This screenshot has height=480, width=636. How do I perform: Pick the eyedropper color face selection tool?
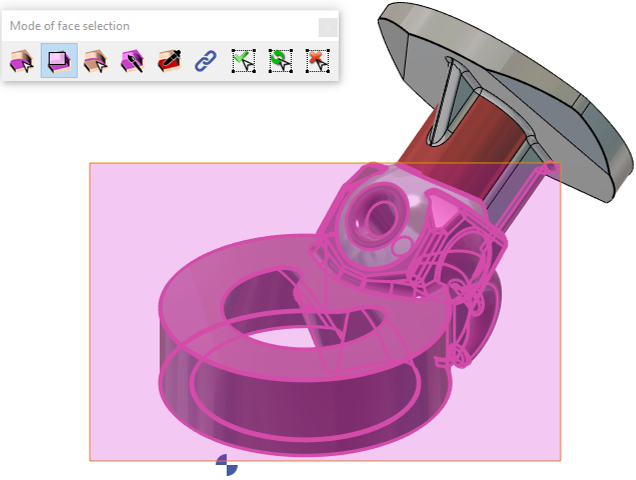click(169, 61)
